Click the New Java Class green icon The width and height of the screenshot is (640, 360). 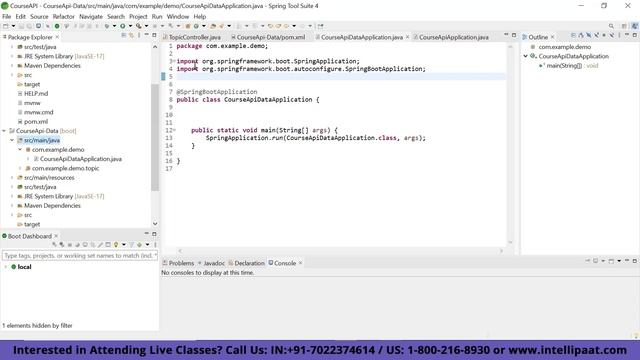[196, 26]
